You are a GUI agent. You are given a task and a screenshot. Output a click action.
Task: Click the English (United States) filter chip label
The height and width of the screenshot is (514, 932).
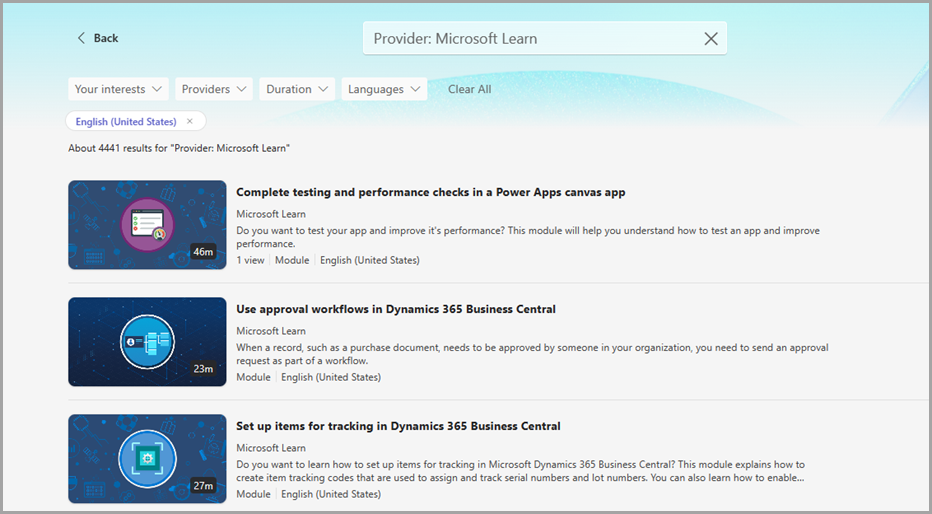(126, 121)
